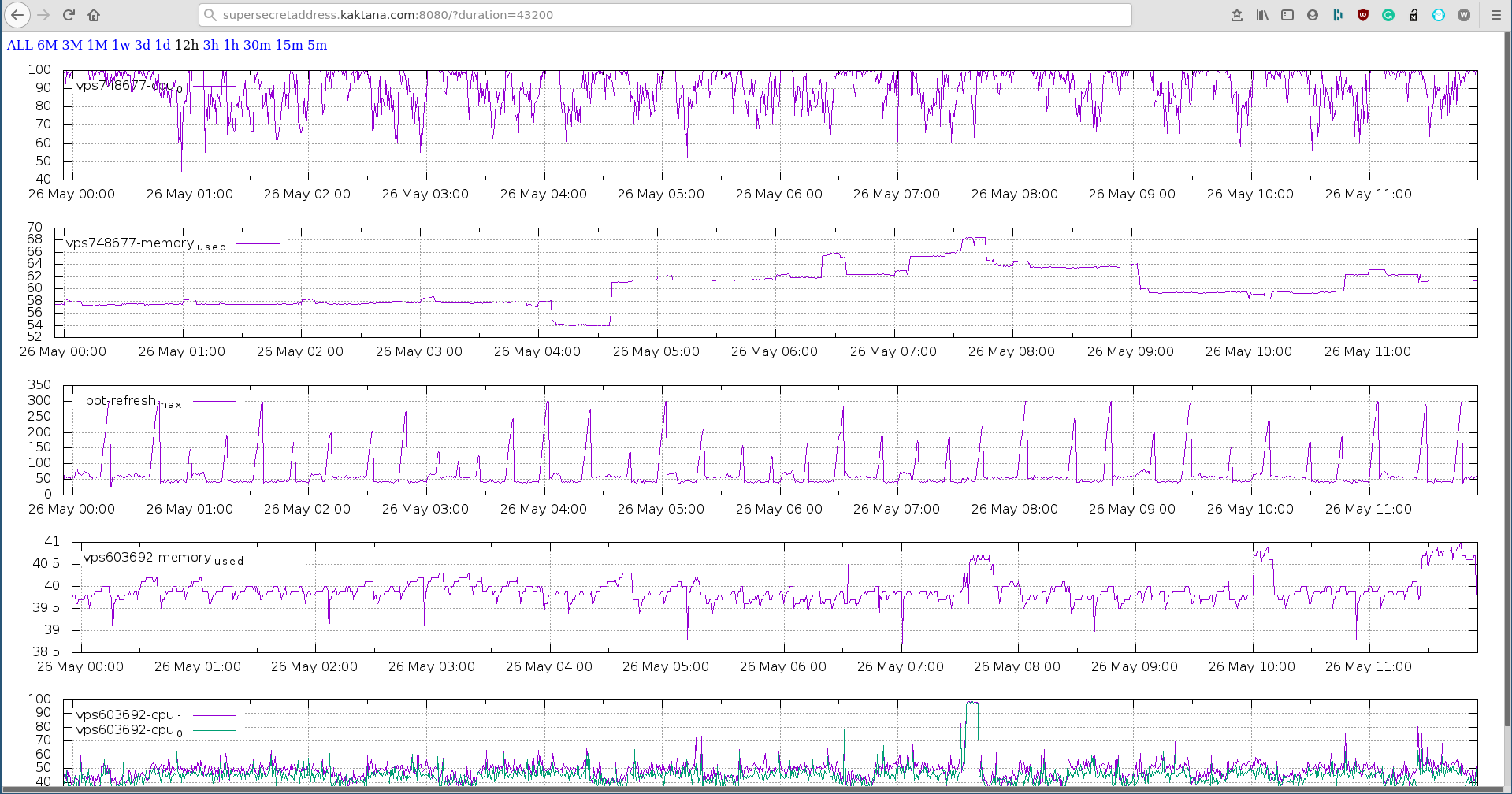This screenshot has height=794, width=1512.
Task: Click the vps603692-memory used legend label
Action: pos(164,558)
